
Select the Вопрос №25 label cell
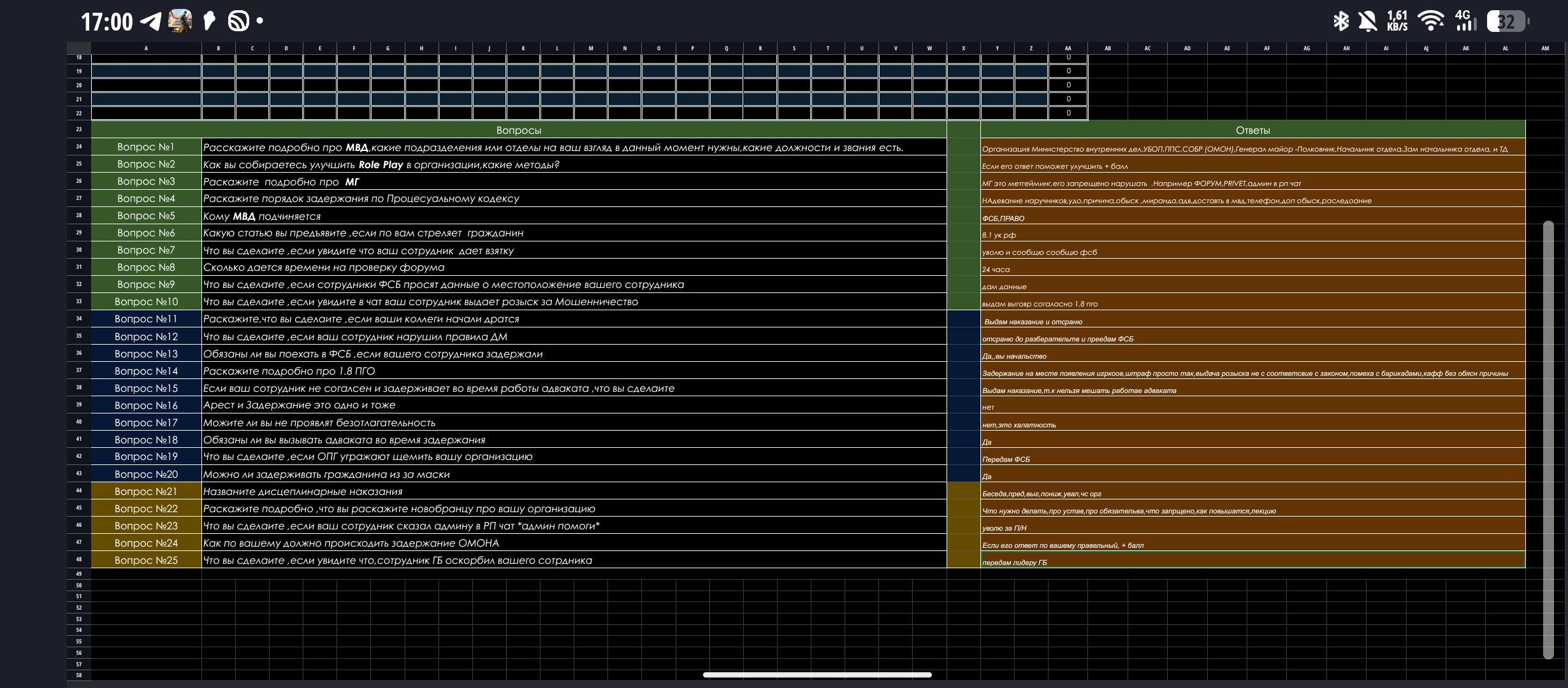pos(146,560)
